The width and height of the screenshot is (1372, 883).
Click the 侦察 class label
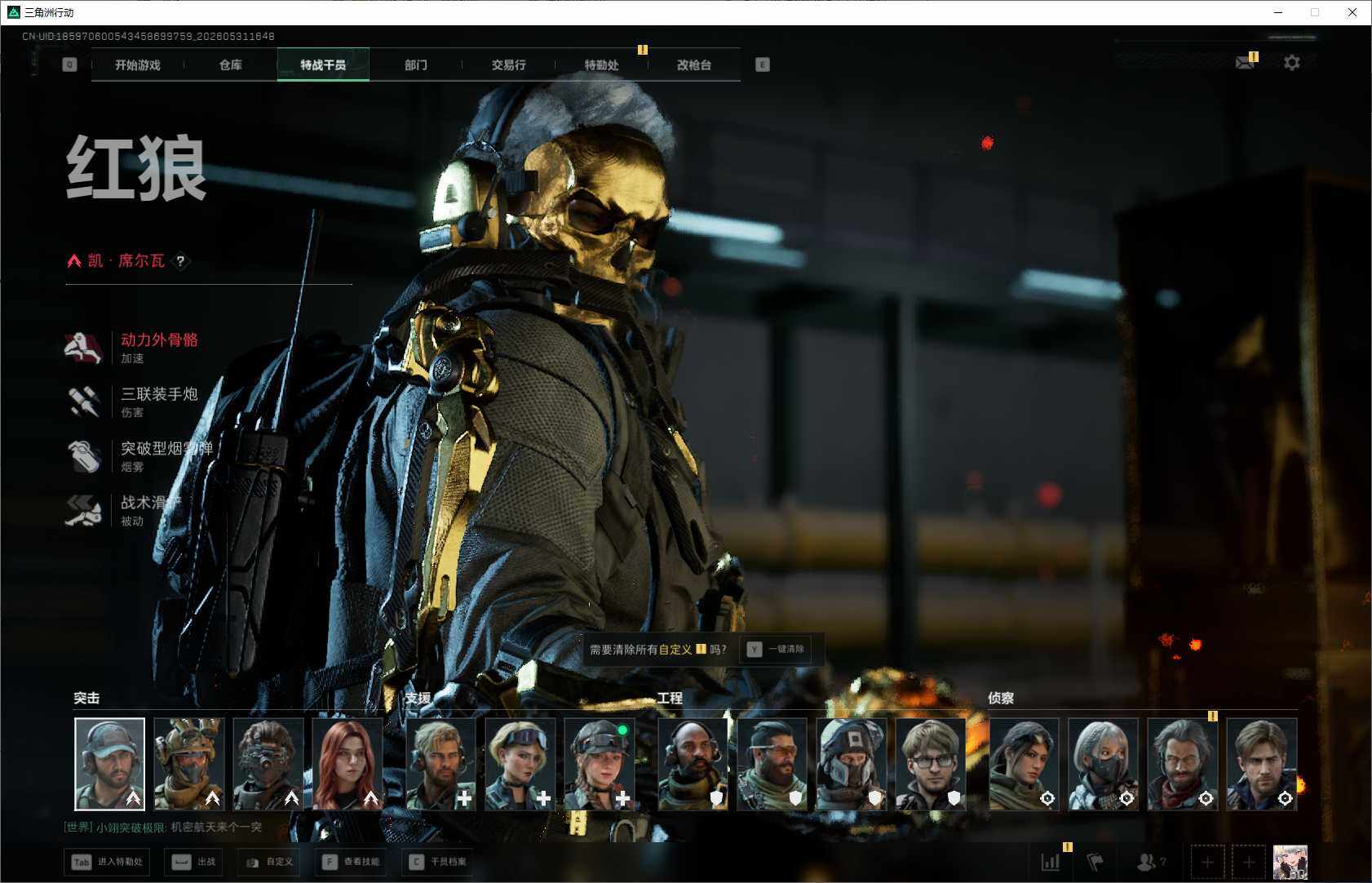(1001, 698)
